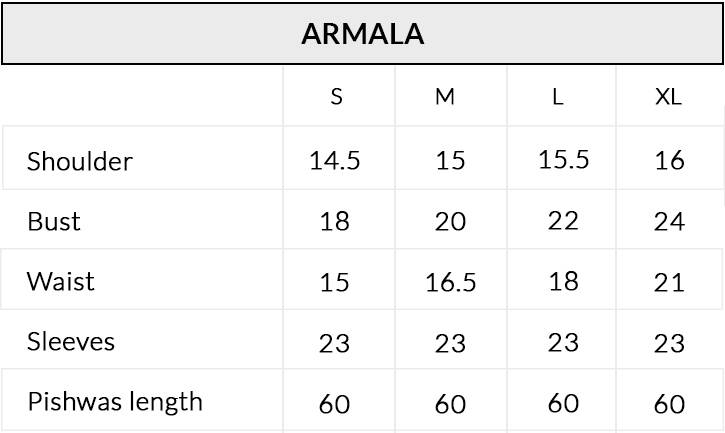Image resolution: width=725 pixels, height=433 pixels.
Task: Click the ARMALA table title header
Action: (x=363, y=34)
